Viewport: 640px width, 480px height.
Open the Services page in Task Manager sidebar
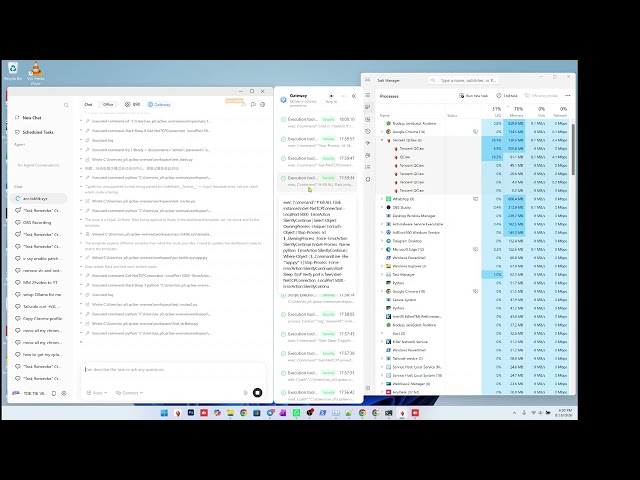tap(368, 179)
